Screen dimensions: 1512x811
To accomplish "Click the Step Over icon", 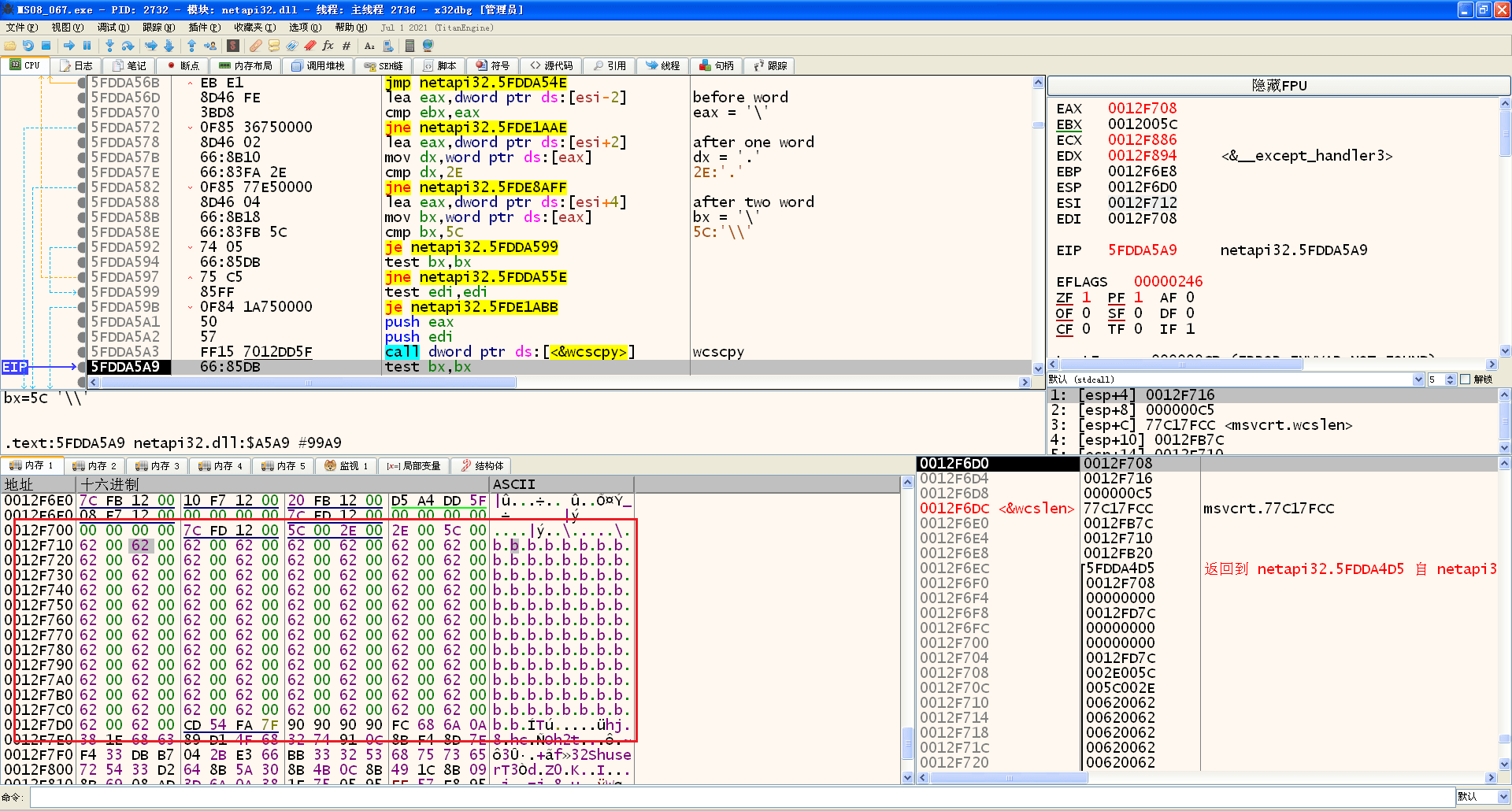I will [128, 46].
